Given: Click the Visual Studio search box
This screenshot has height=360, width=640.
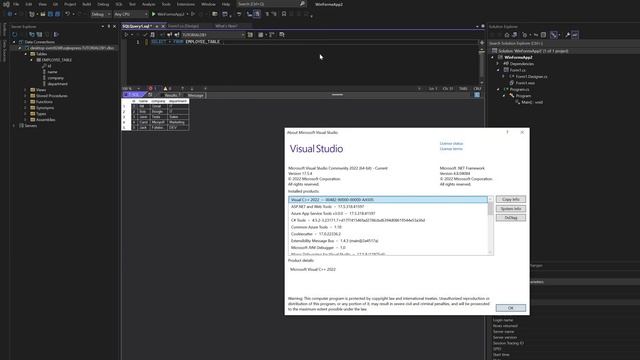Looking at the screenshot, I should [x=271, y=4].
